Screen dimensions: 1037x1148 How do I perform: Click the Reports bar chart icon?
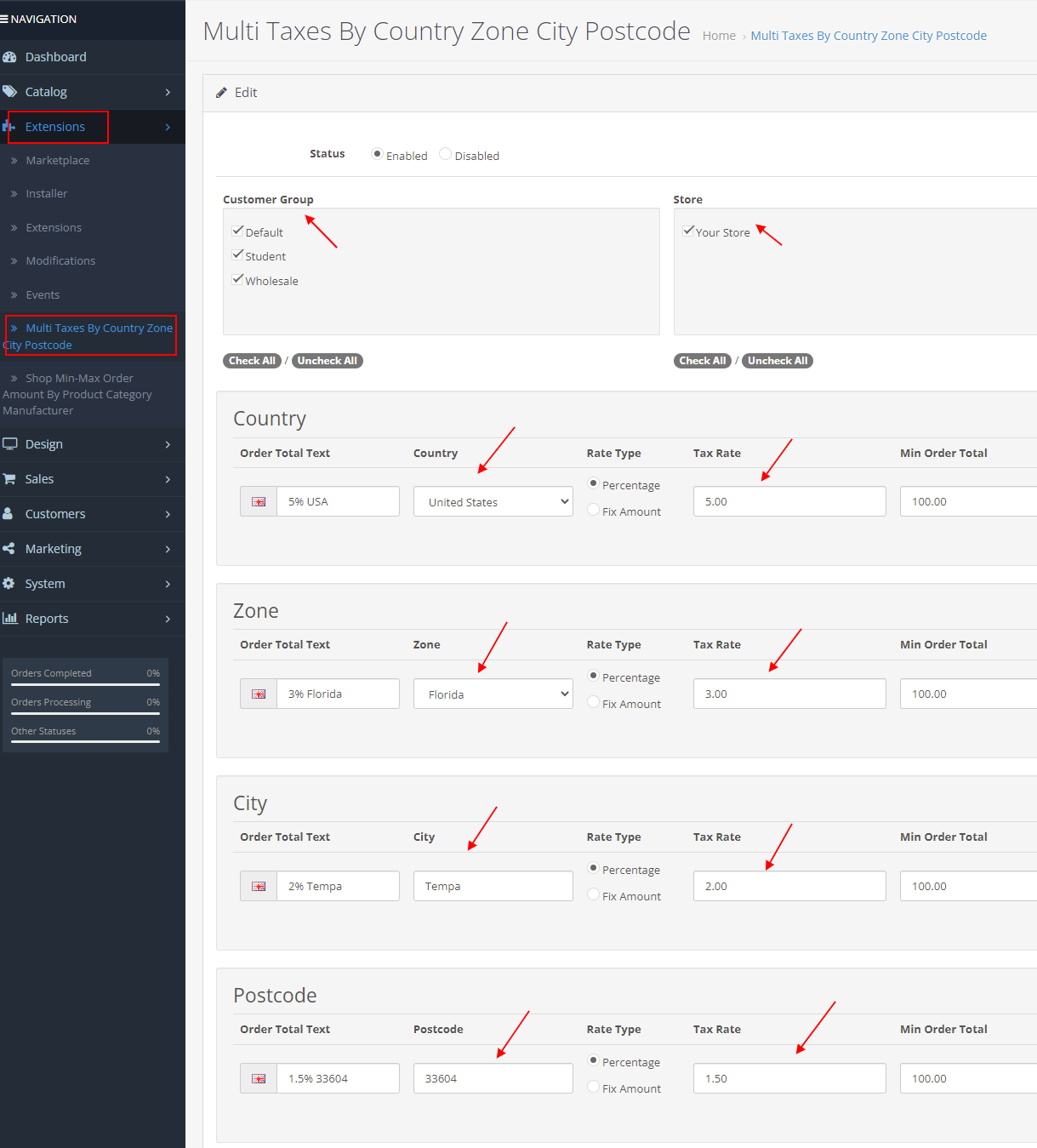[x=9, y=619]
